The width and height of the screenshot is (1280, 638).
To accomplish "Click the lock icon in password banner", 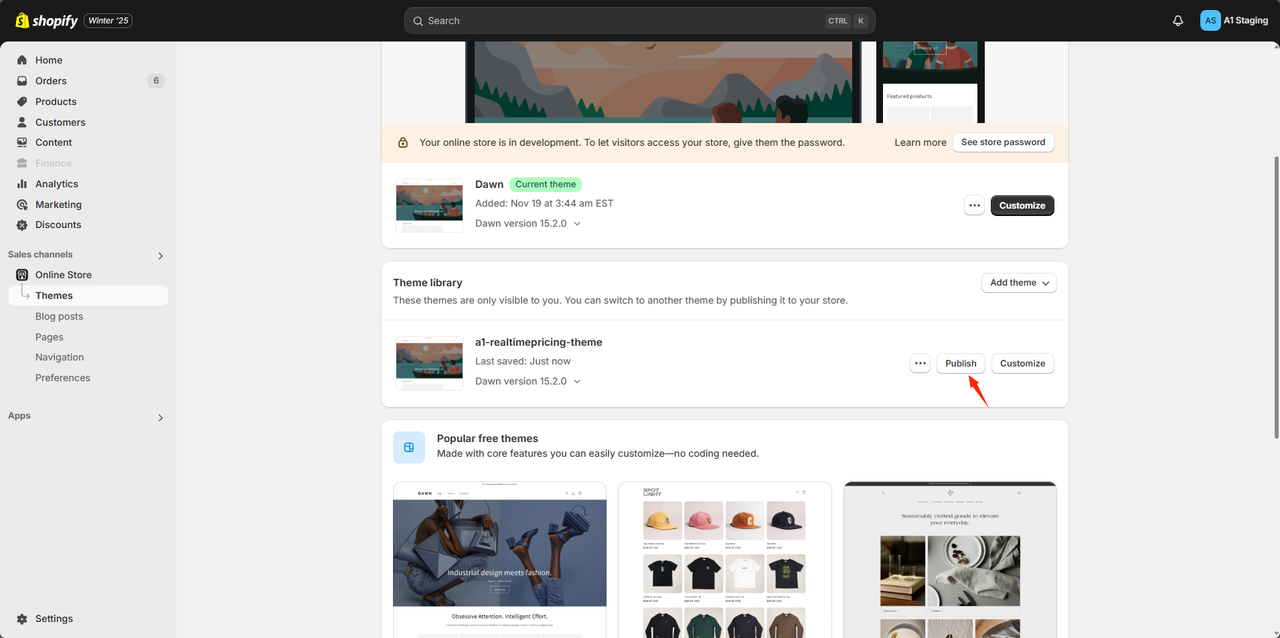I will [x=403, y=143].
